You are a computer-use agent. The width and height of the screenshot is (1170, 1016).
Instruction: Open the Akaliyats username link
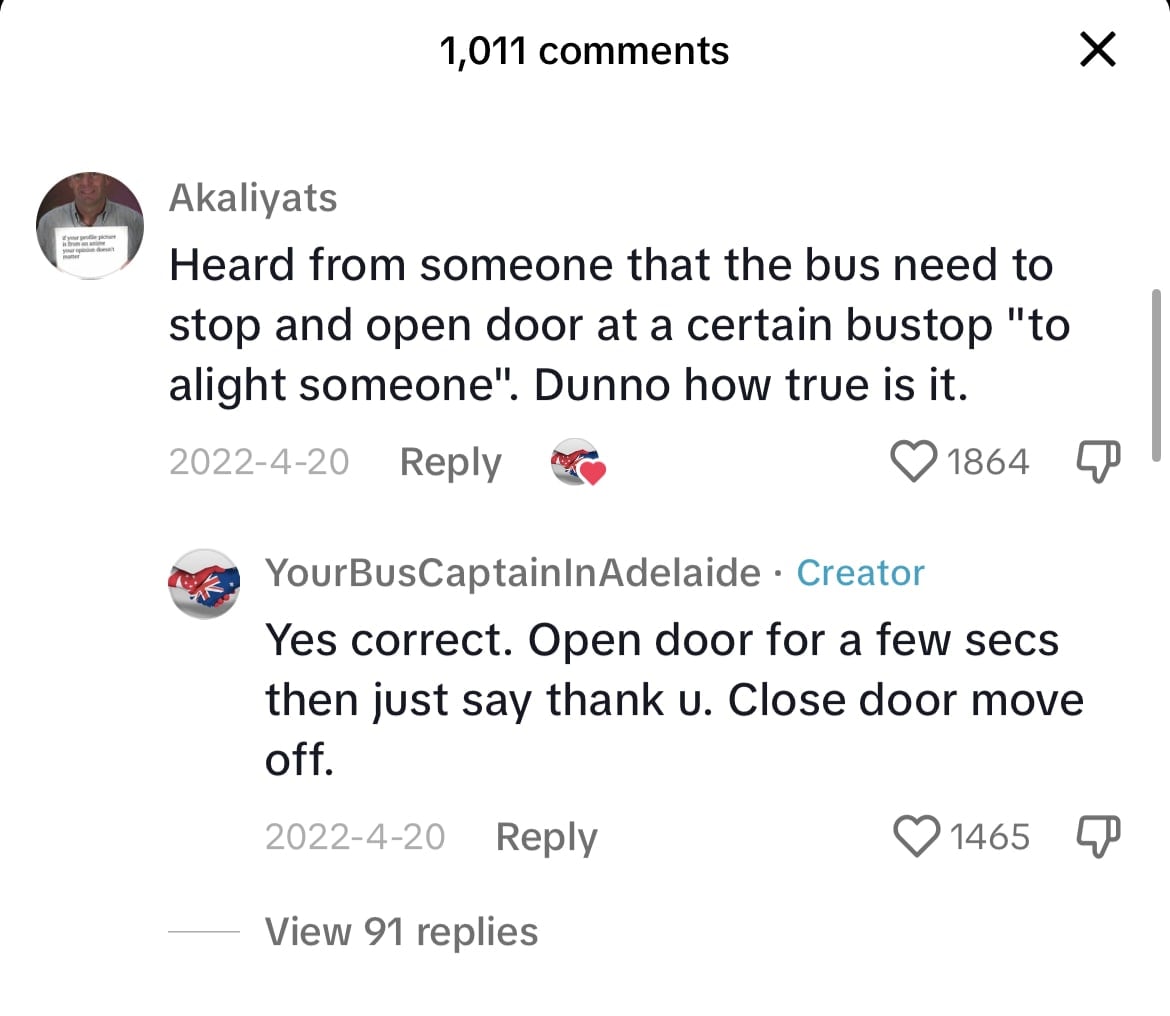coord(253,198)
